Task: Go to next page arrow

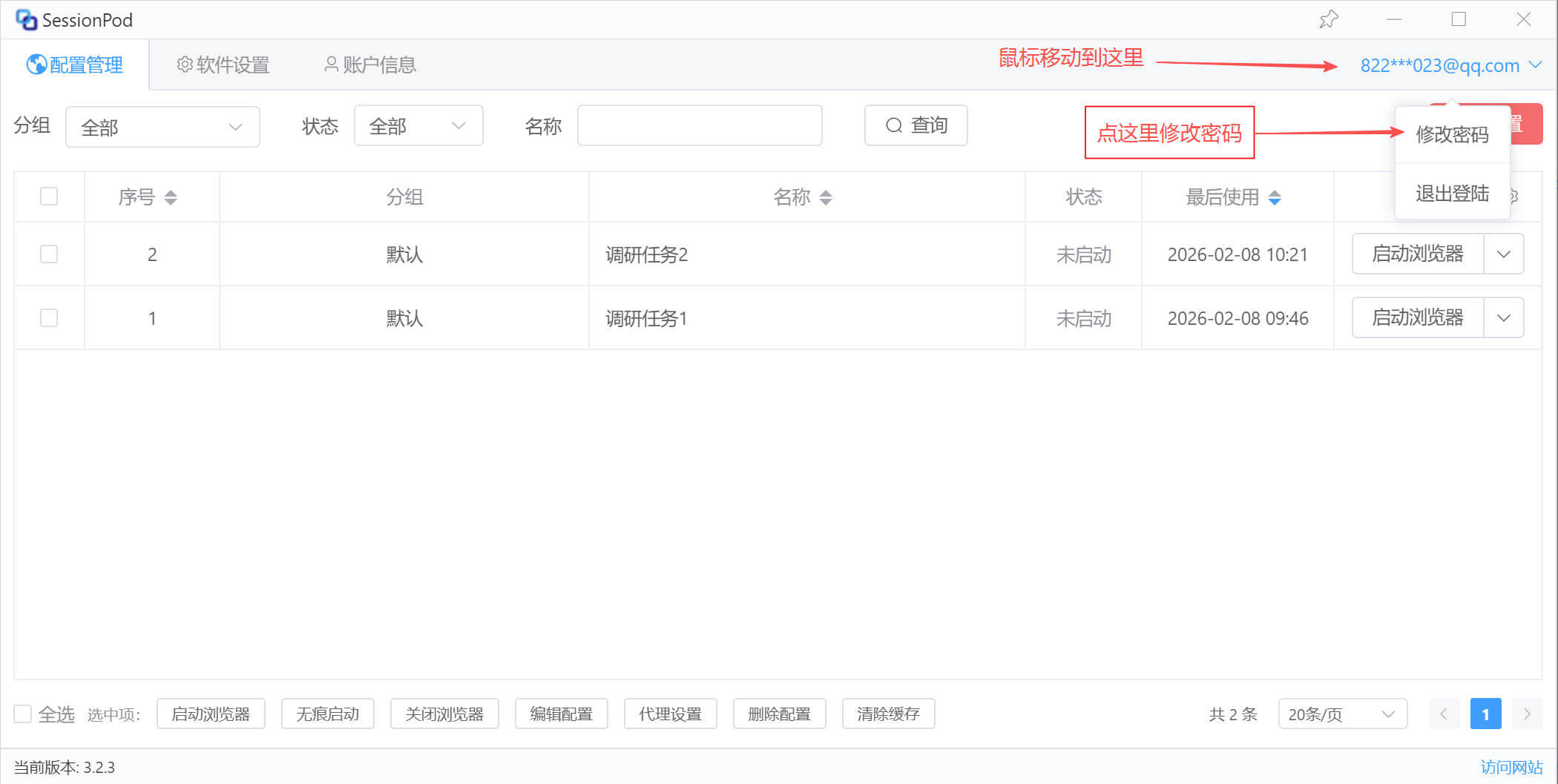Action: [x=1527, y=714]
